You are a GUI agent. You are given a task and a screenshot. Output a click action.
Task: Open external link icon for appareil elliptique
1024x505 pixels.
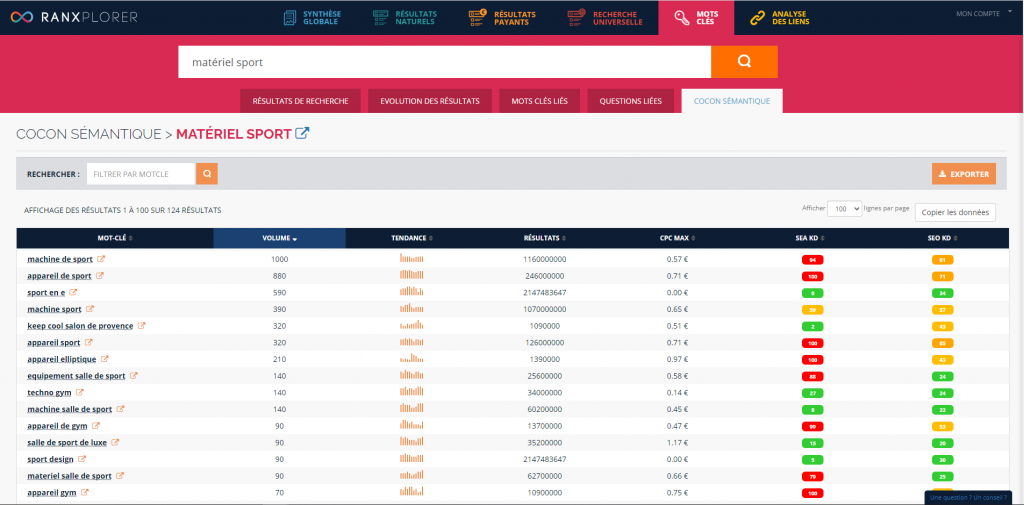[104, 359]
